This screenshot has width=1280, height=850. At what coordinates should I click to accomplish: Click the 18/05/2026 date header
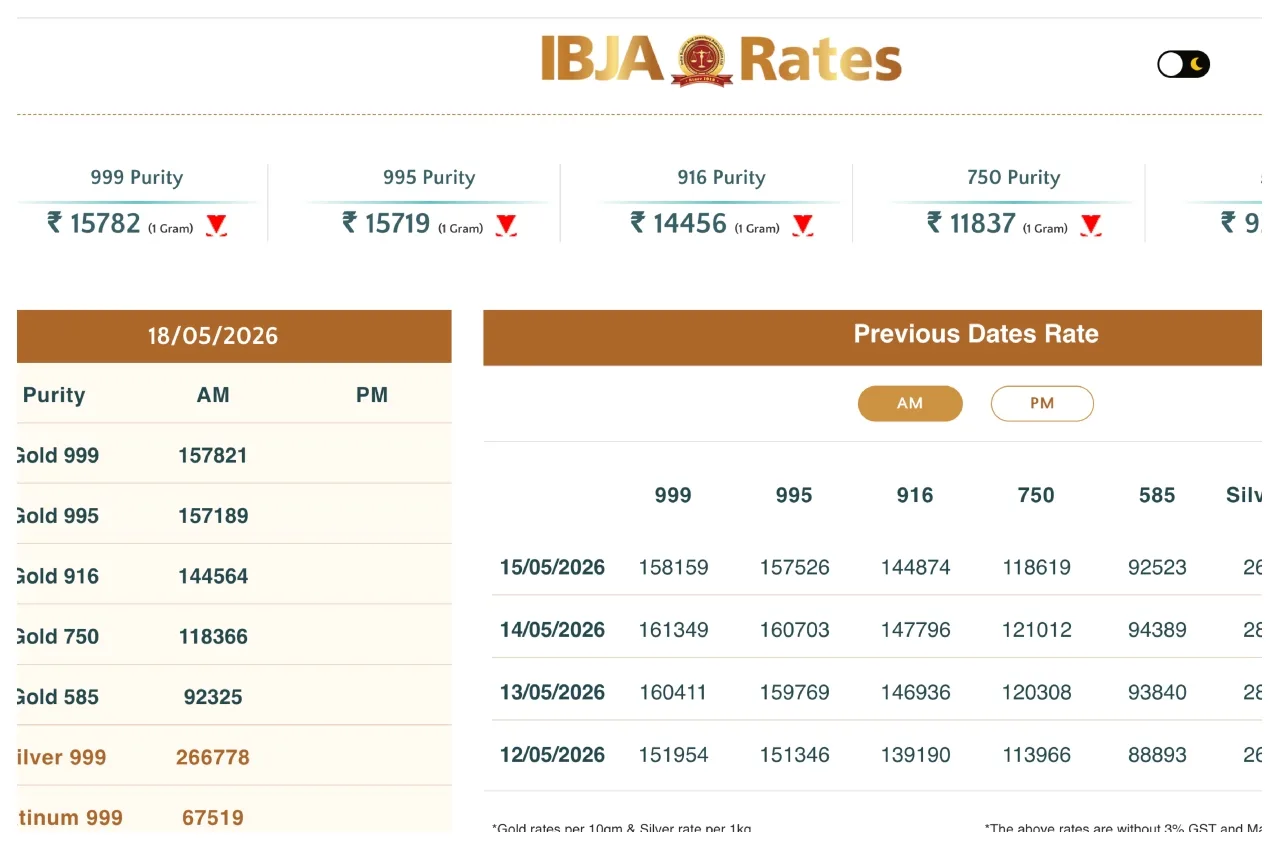click(x=213, y=336)
